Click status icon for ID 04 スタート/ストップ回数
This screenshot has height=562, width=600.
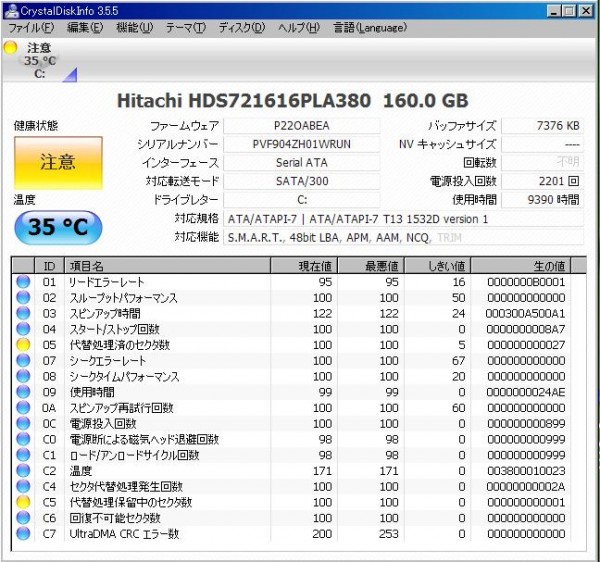point(23,329)
